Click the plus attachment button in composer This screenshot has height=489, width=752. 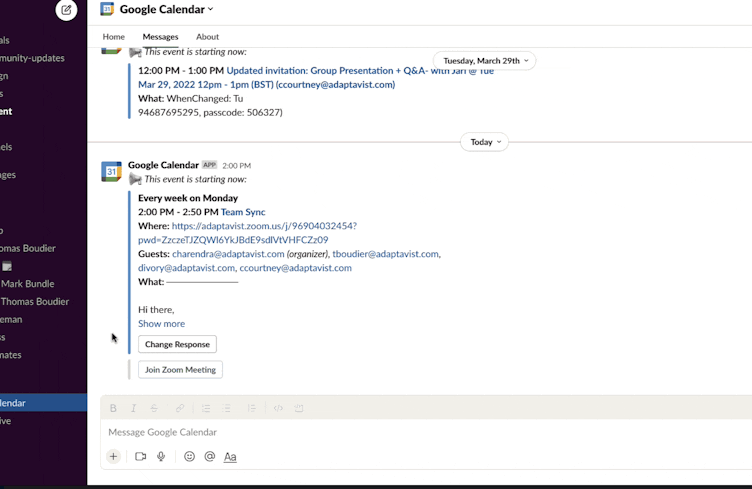click(113, 456)
